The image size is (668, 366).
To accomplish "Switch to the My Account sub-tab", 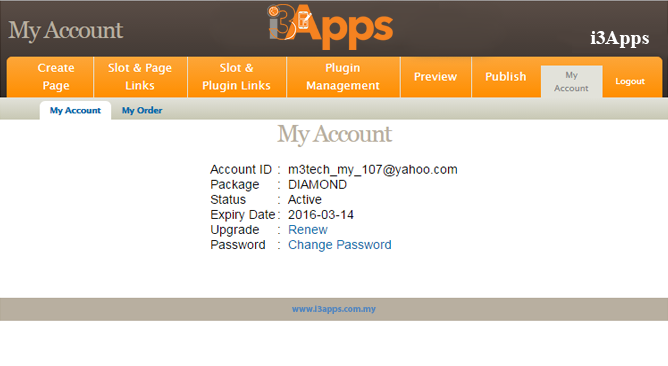I will (x=75, y=110).
